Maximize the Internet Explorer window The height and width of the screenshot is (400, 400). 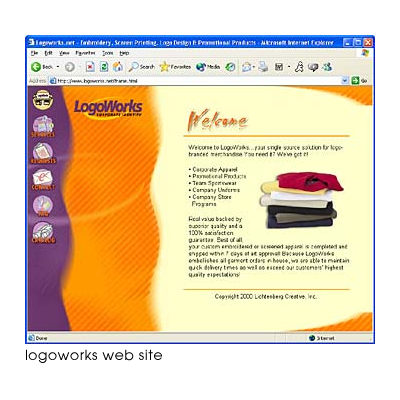click(x=358, y=42)
